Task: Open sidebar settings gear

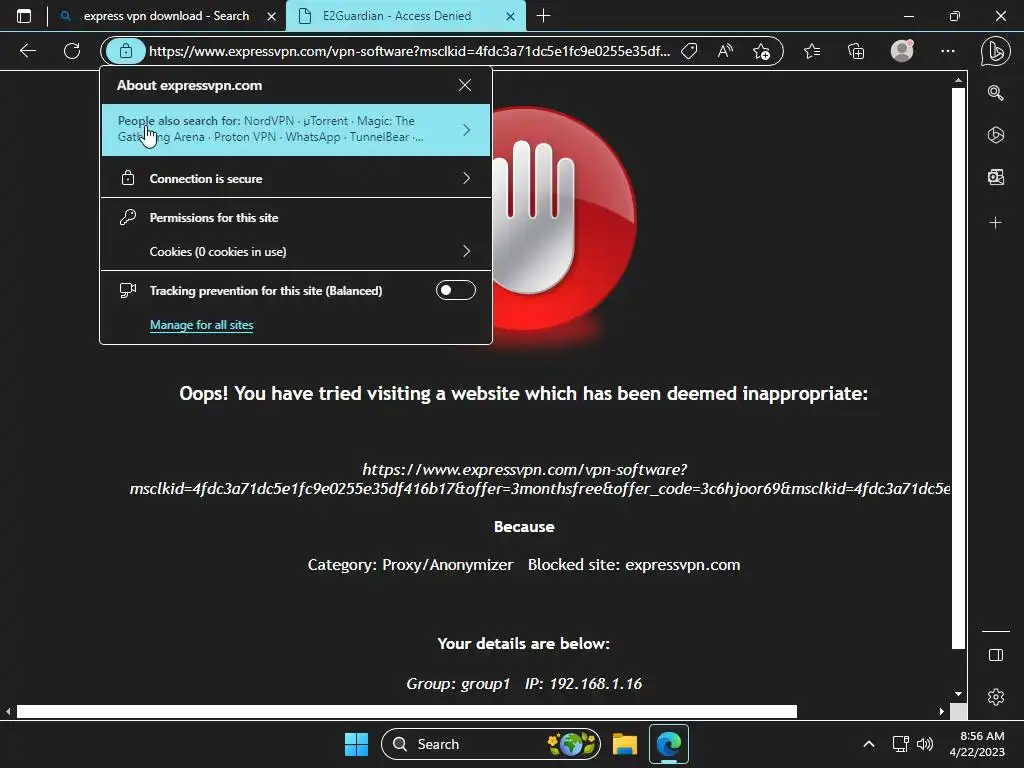Action: click(x=995, y=697)
